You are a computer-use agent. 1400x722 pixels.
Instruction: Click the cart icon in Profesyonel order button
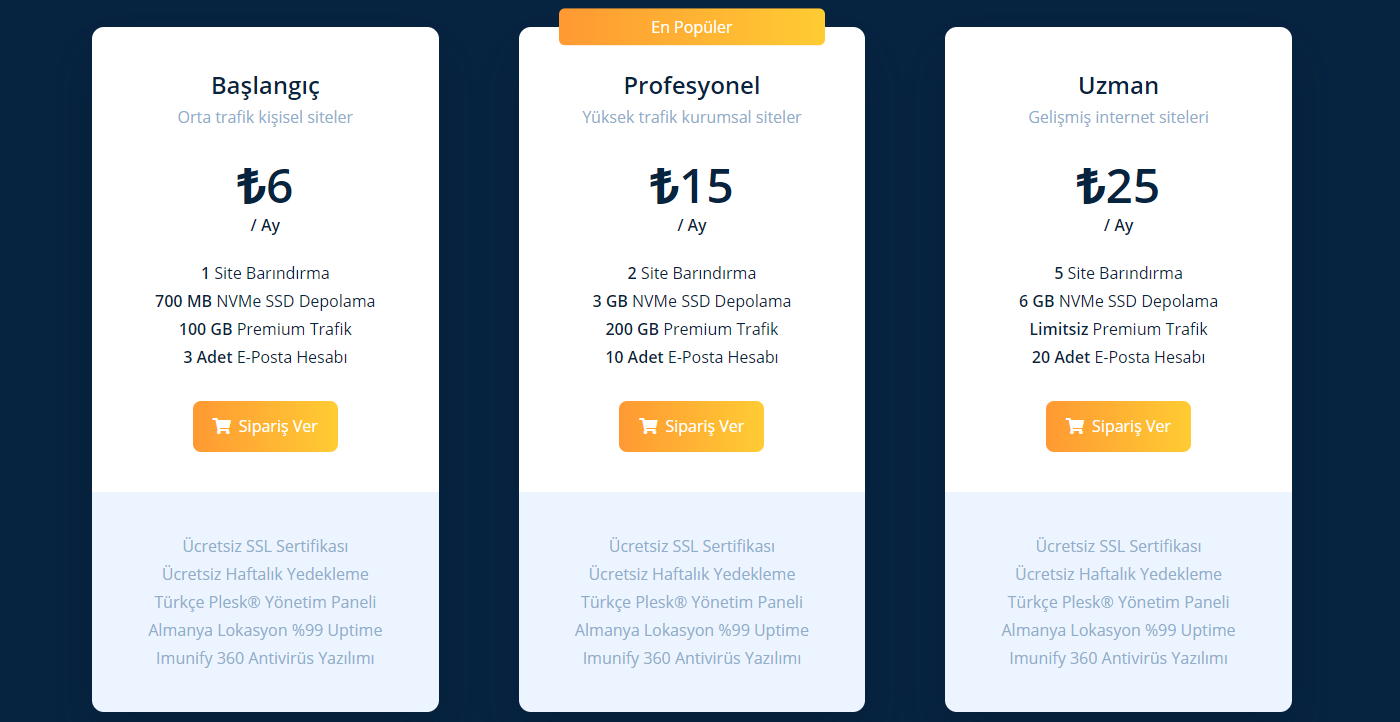pos(648,426)
